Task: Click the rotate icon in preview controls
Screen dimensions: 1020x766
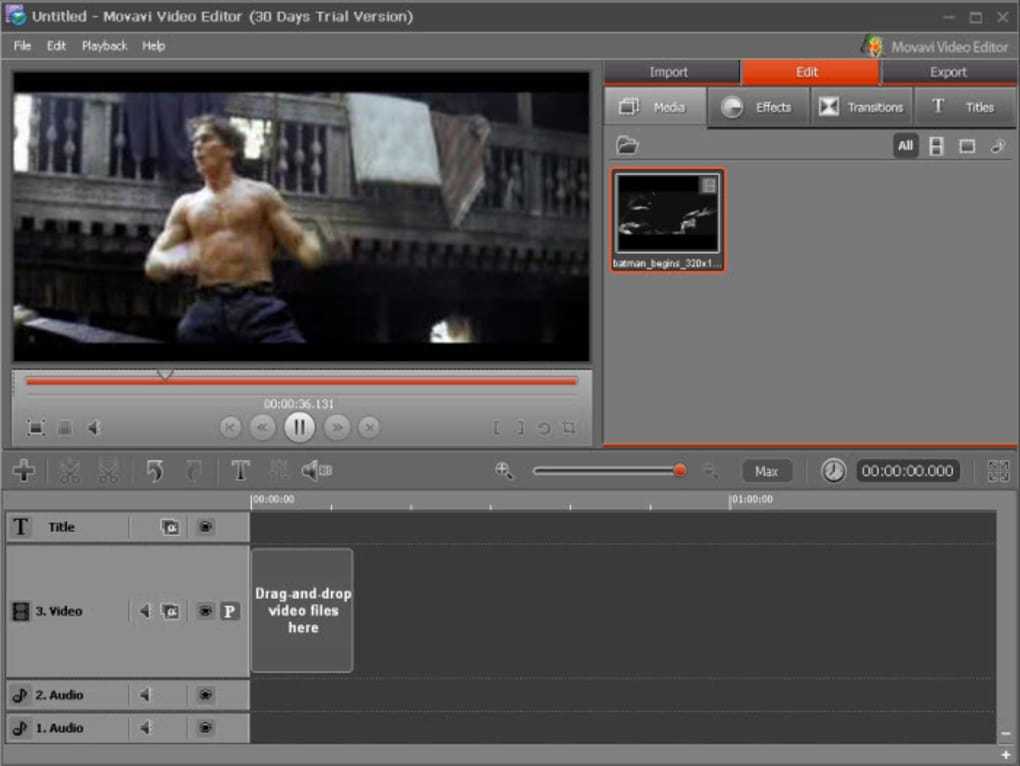Action: pyautogui.click(x=544, y=428)
